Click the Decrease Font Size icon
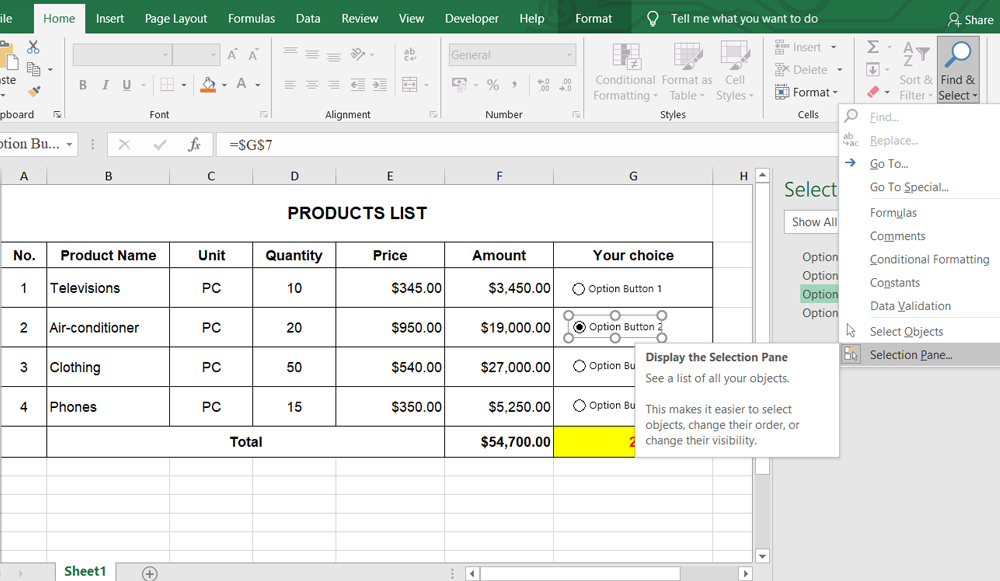Screen dimensions: 1000x581 click(x=253, y=55)
